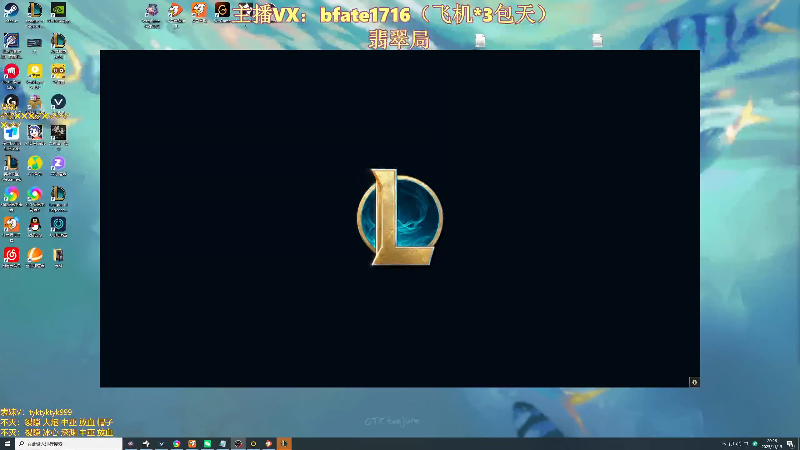Switch to League client taskbar icon

(284, 444)
